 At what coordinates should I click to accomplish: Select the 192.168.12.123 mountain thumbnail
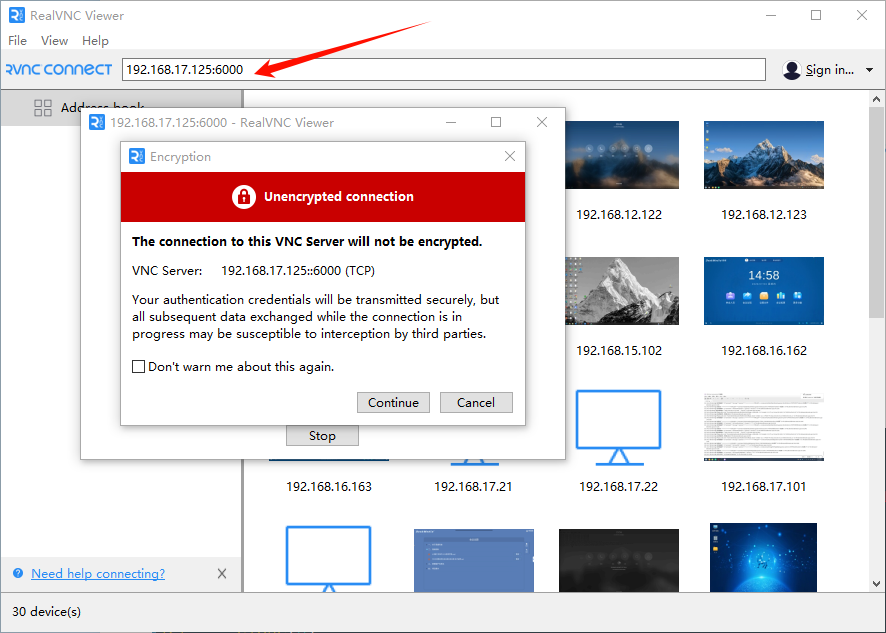pos(763,155)
